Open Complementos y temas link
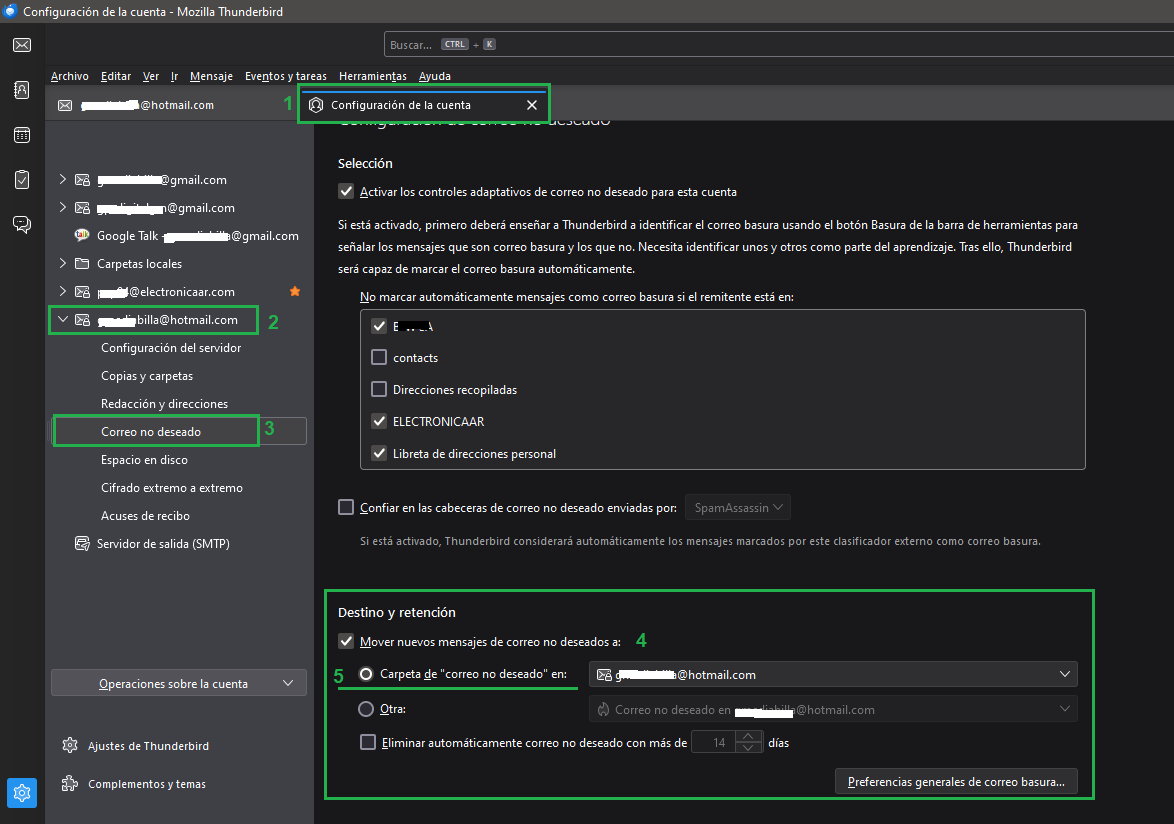1174x824 pixels. pyautogui.click(x=147, y=784)
